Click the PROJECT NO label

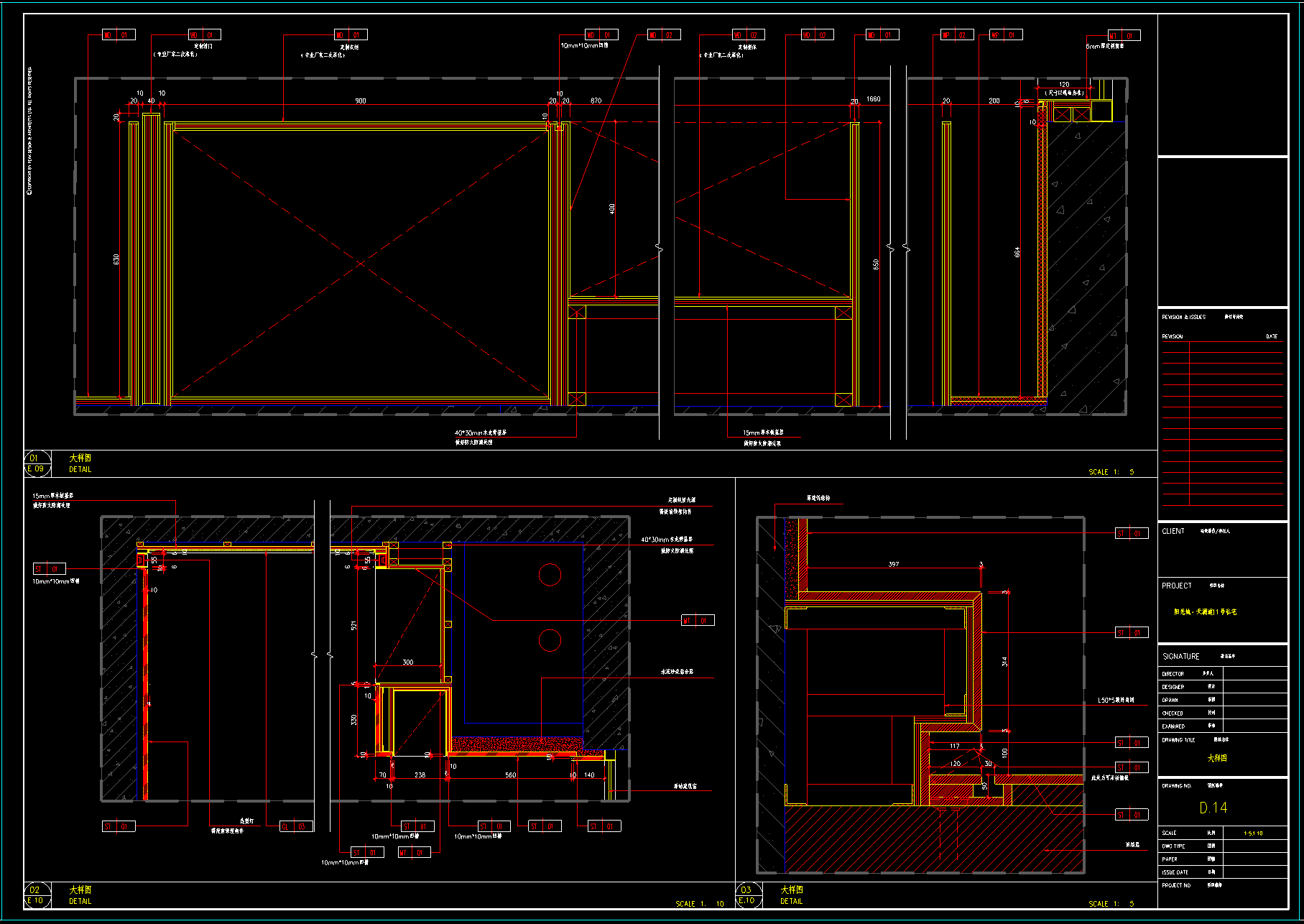click(1176, 885)
